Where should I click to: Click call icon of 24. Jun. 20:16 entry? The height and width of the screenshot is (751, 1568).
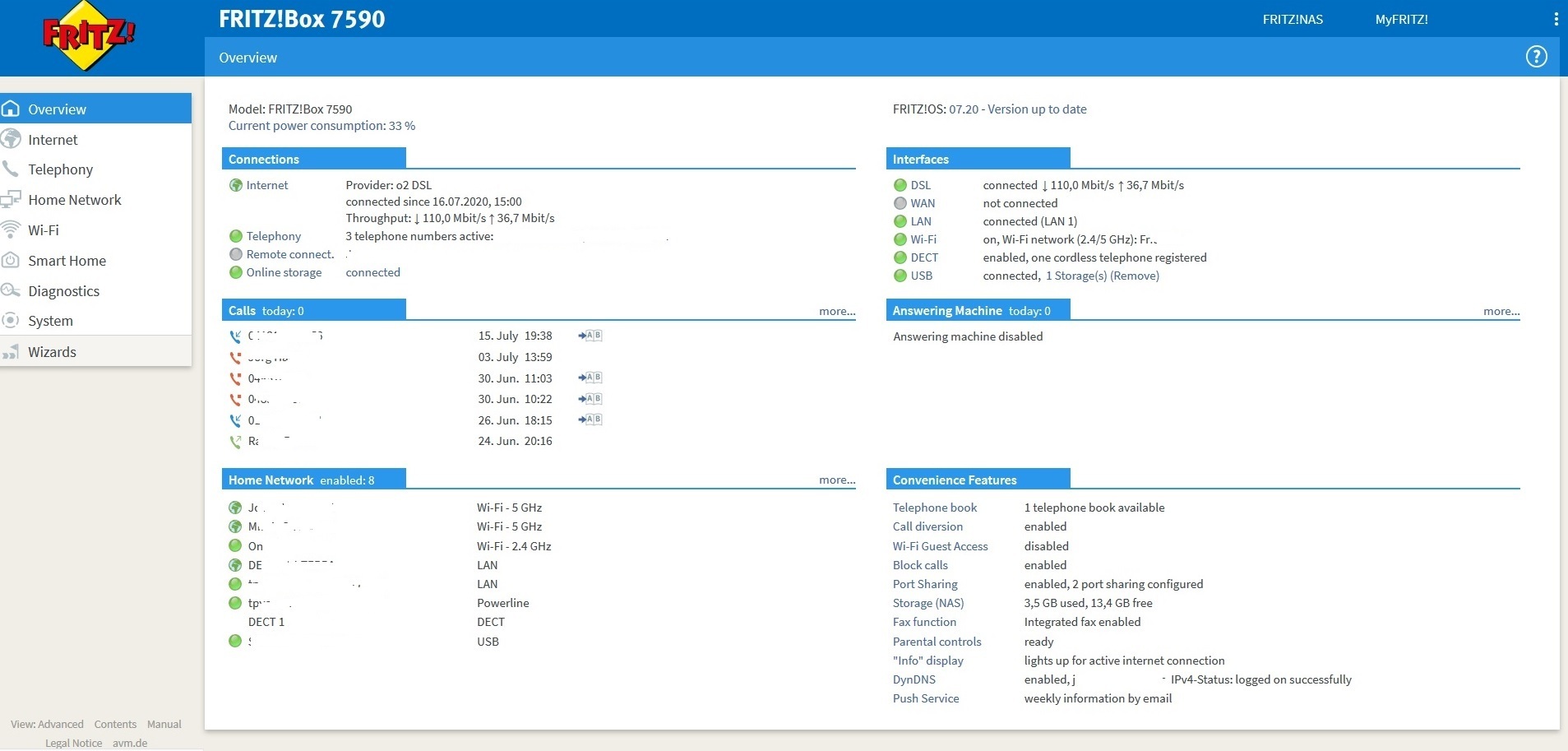tap(235, 441)
